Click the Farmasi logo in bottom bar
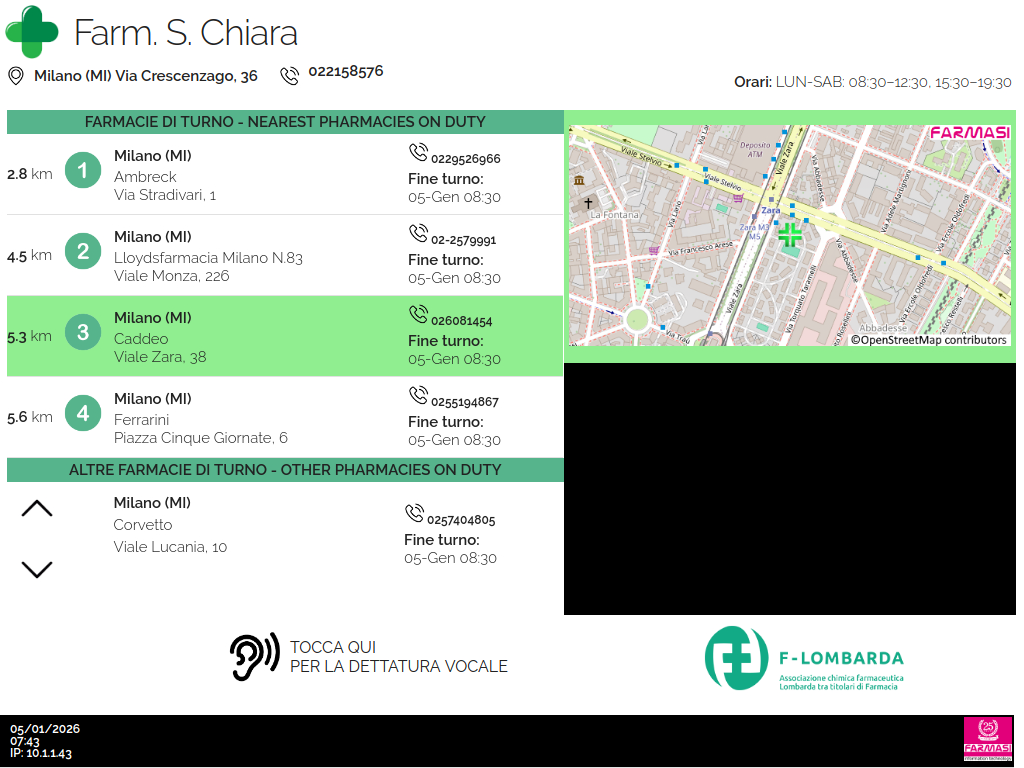1024x768 pixels. click(x=987, y=739)
